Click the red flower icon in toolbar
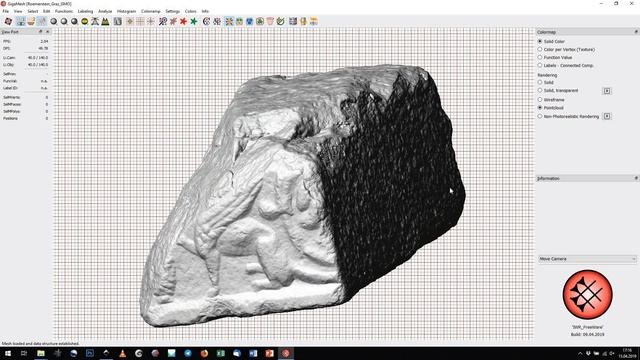The image size is (640, 360). click(8, 21)
